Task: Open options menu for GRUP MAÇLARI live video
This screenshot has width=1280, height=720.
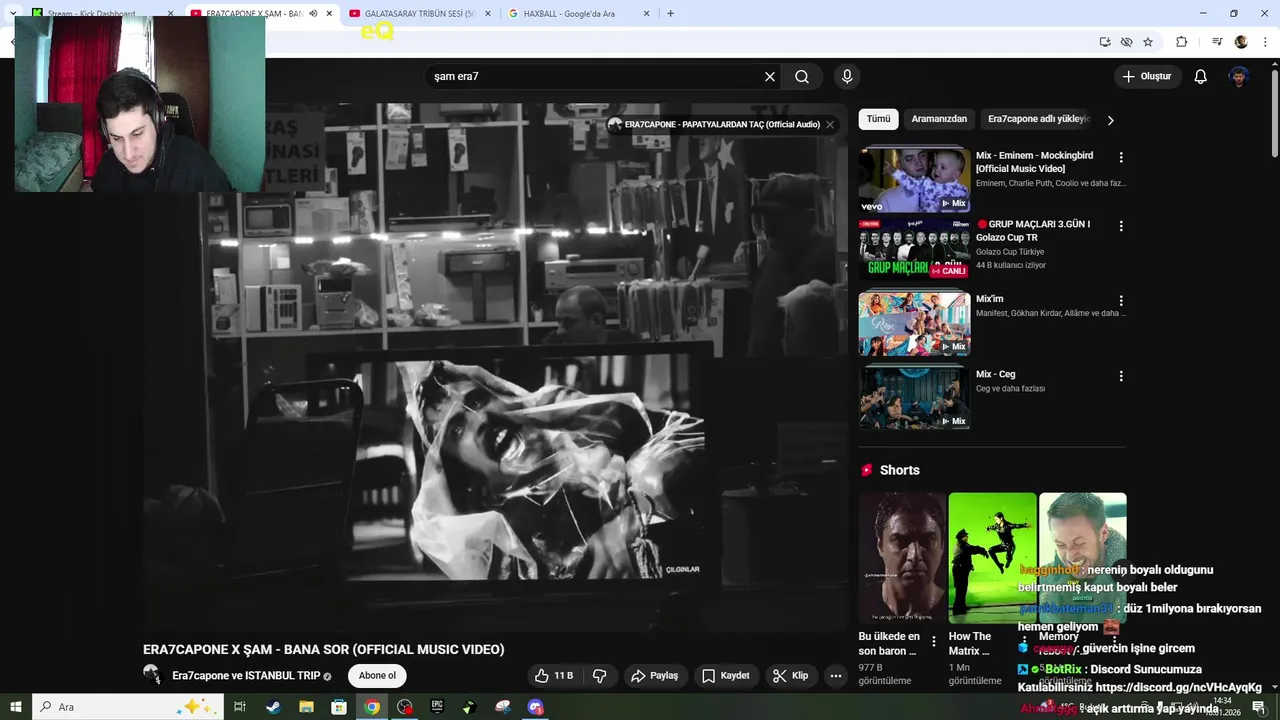Action: [x=1121, y=226]
